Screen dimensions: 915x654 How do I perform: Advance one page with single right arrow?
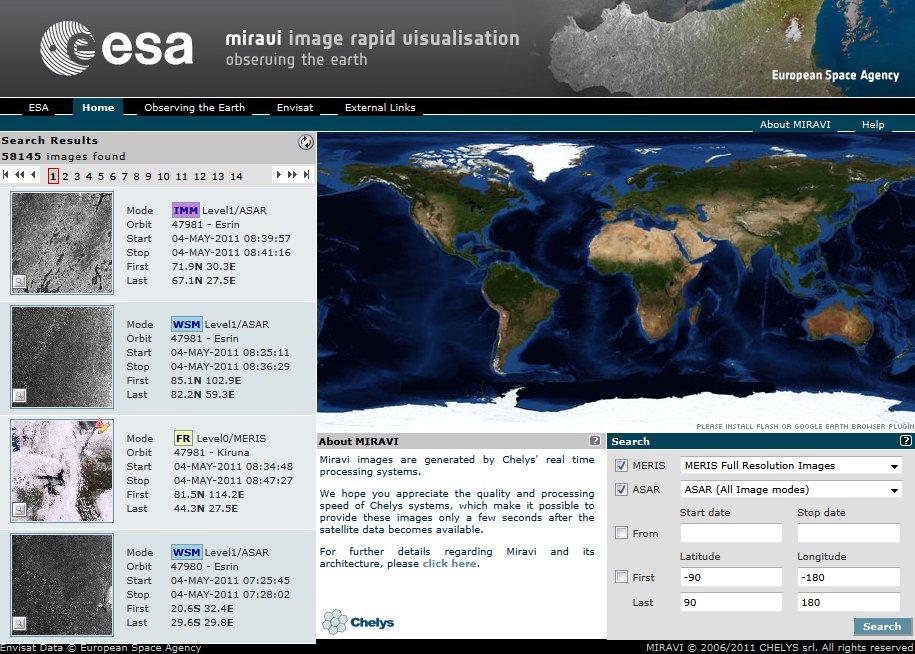pyautogui.click(x=278, y=174)
